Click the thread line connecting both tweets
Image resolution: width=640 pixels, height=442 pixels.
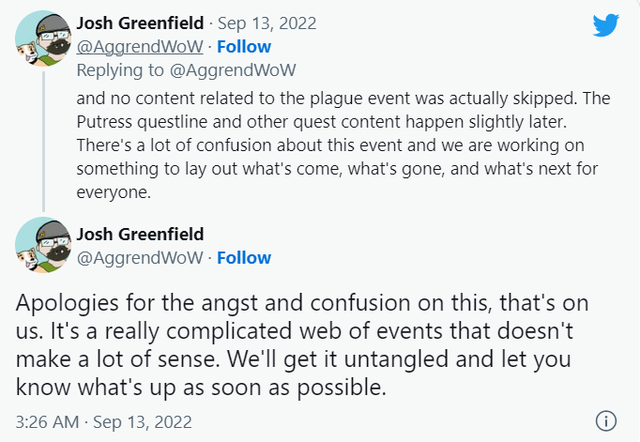[44, 142]
